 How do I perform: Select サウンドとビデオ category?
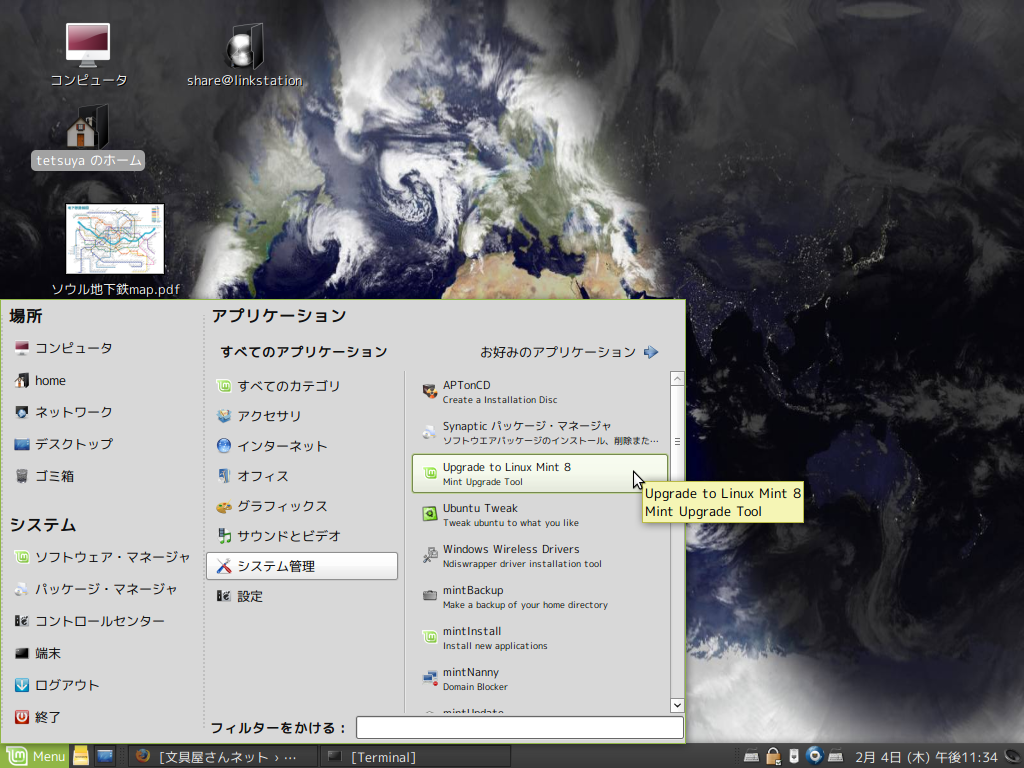(302, 536)
